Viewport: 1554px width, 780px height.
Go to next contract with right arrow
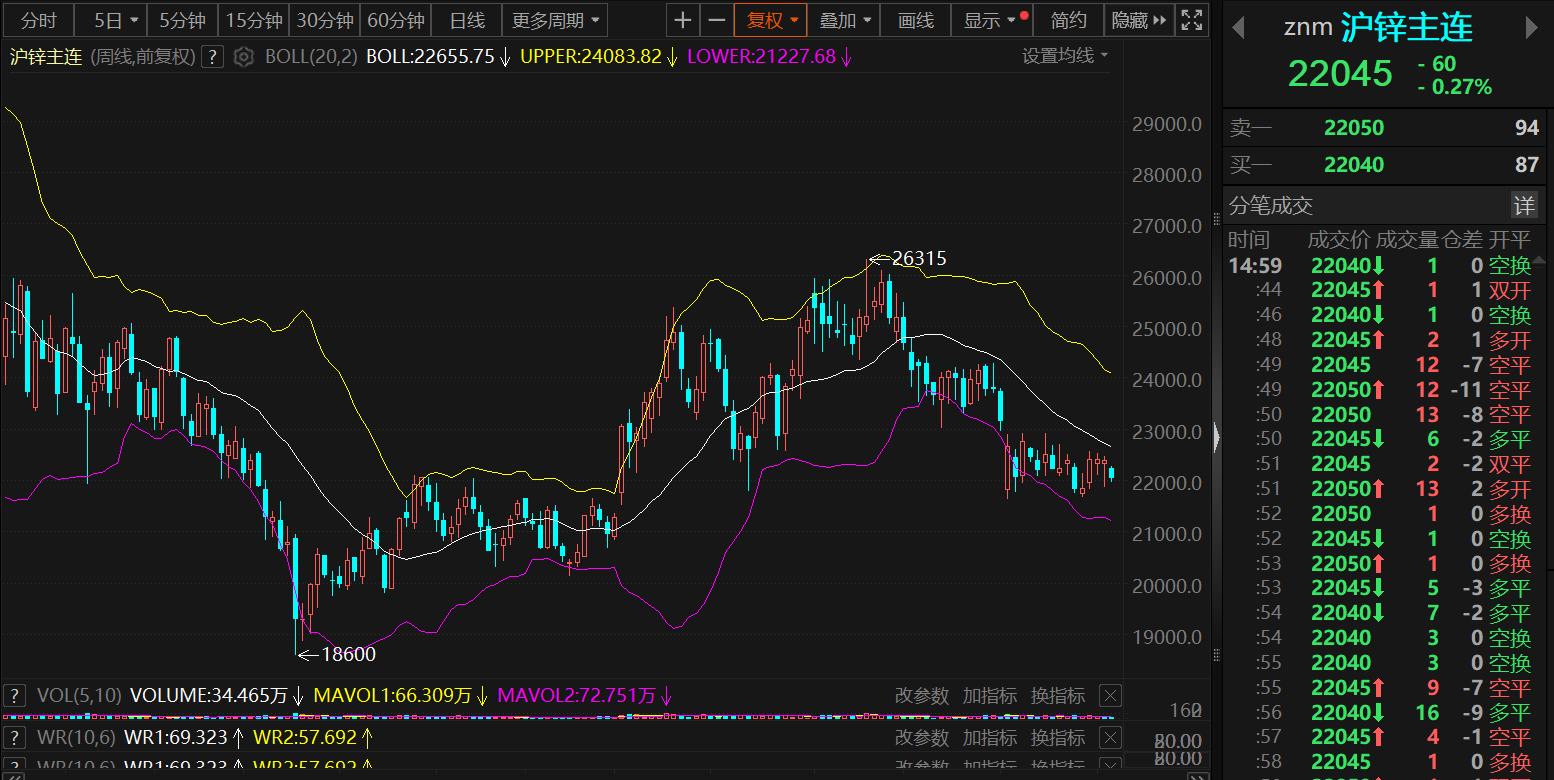pyautogui.click(x=1530, y=28)
